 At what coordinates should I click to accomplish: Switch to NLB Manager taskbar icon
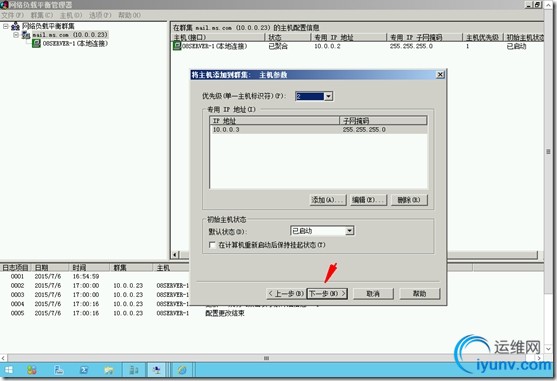pyautogui.click(x=156, y=370)
